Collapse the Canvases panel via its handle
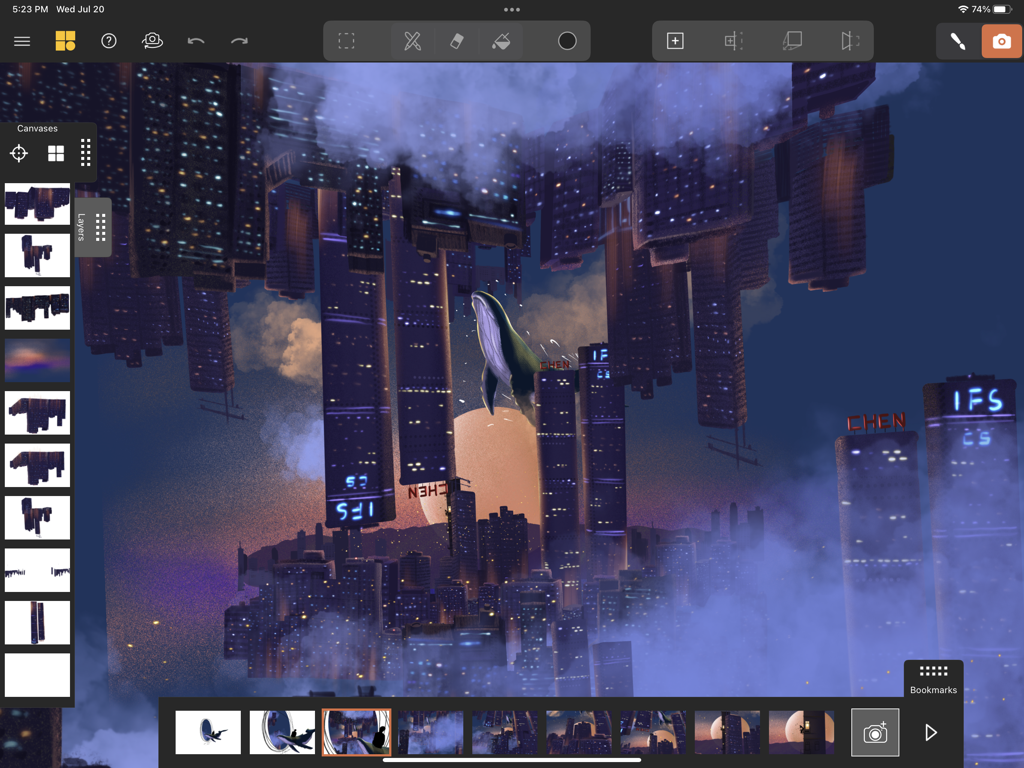Screen dimensions: 1024x768 click(84, 153)
